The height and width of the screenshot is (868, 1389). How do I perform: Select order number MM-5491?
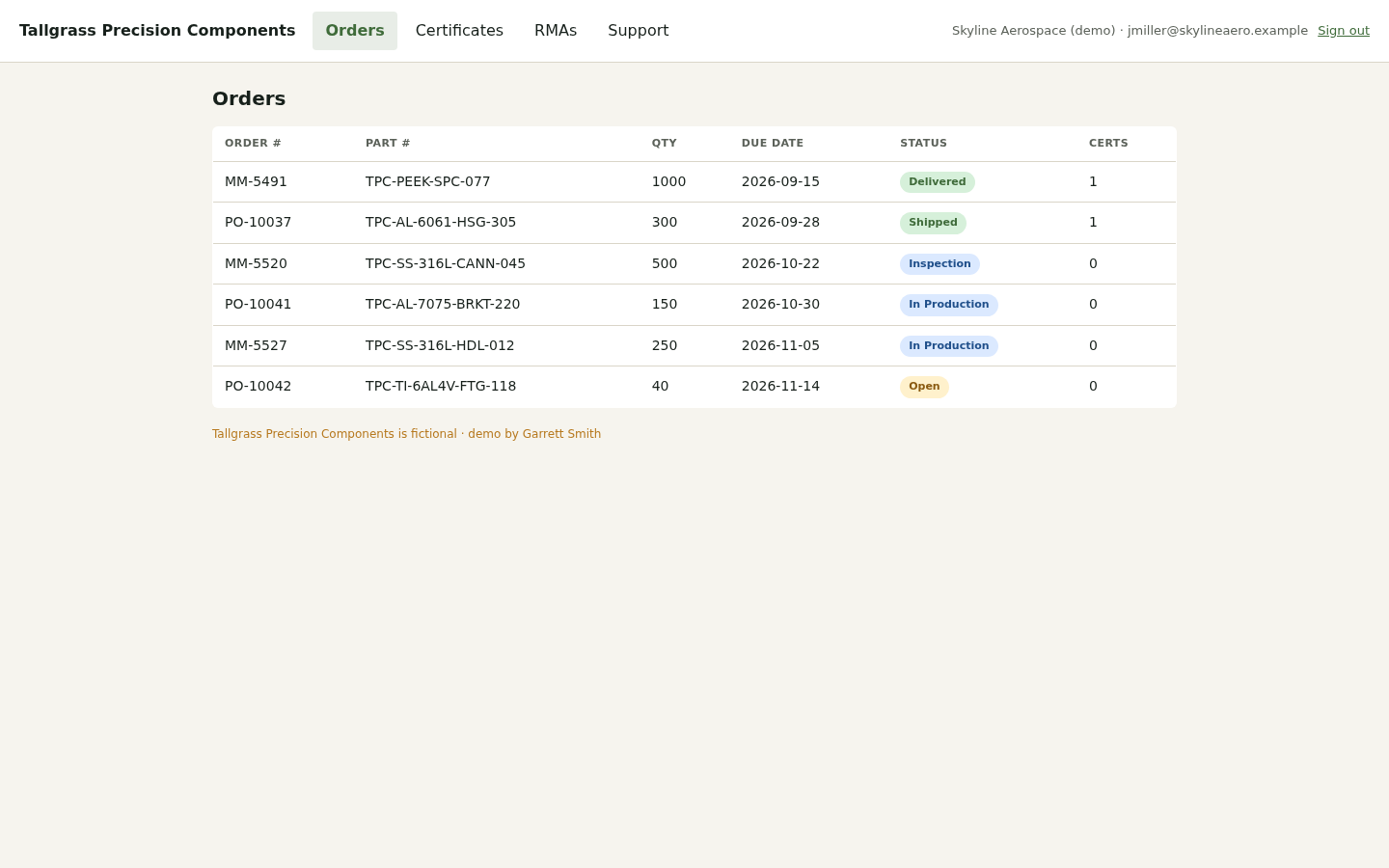[256, 181]
